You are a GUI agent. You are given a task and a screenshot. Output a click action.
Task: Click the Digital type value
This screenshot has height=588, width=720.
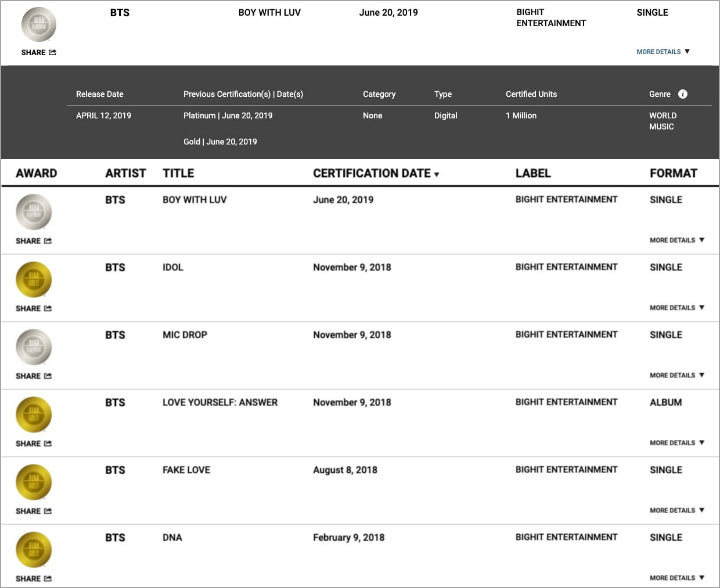445,116
